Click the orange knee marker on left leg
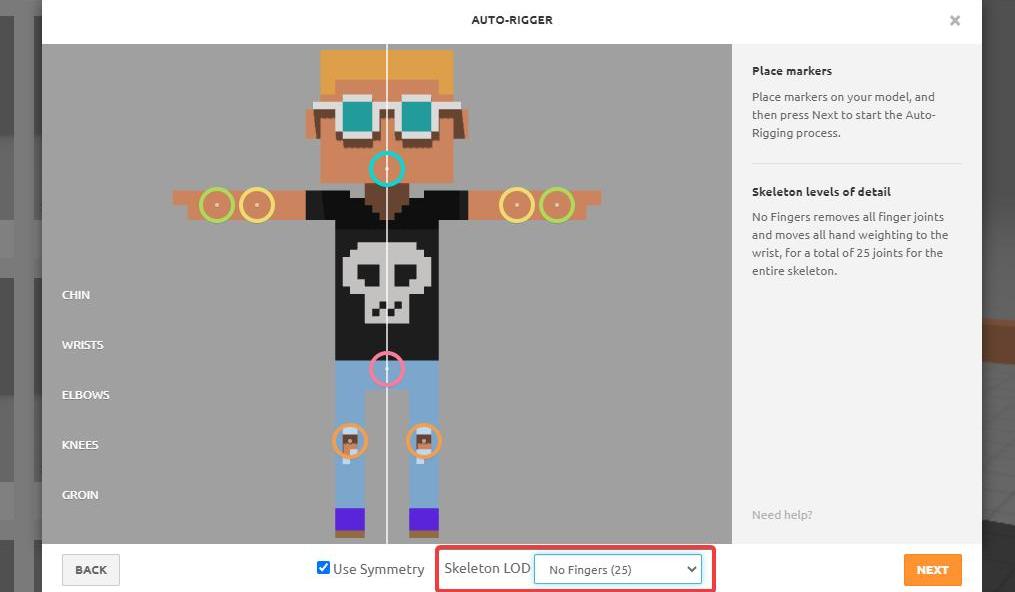Screen dimensions: 1015x592 (x=350, y=440)
